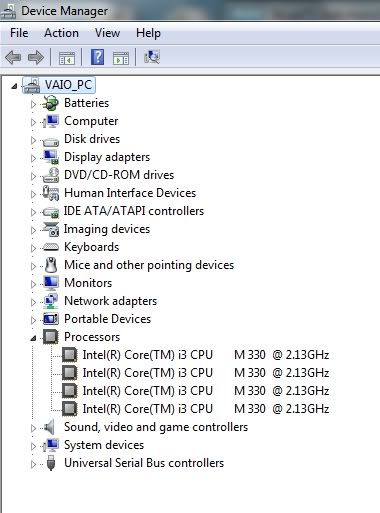
Task: Expand Universal Serial Bus controllers node
Action: [x=33, y=464]
